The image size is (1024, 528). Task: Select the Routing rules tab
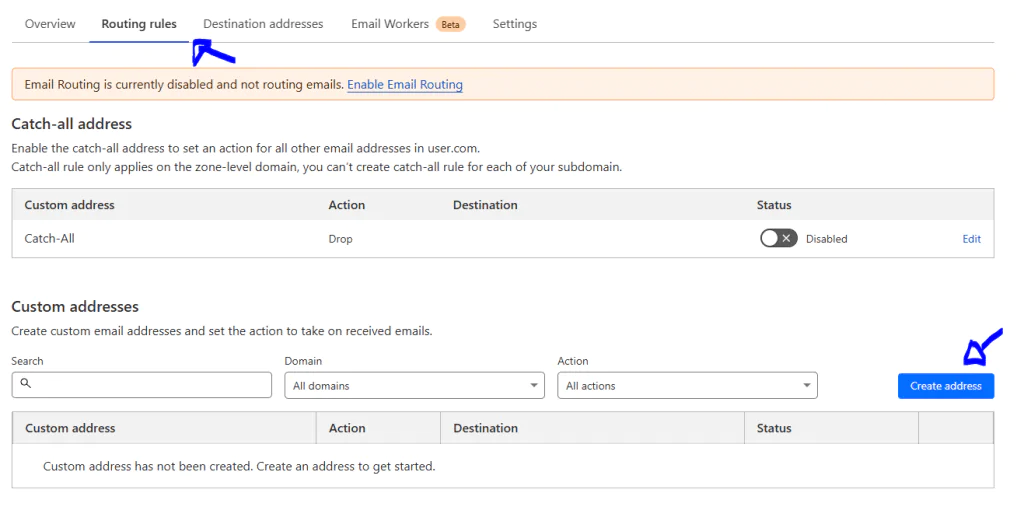point(139,24)
